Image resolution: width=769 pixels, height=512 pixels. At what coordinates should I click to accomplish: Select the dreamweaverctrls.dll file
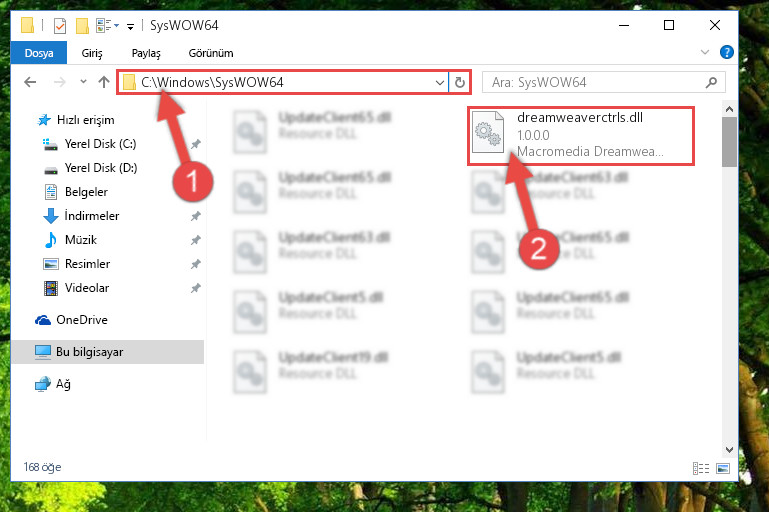pyautogui.click(x=581, y=134)
